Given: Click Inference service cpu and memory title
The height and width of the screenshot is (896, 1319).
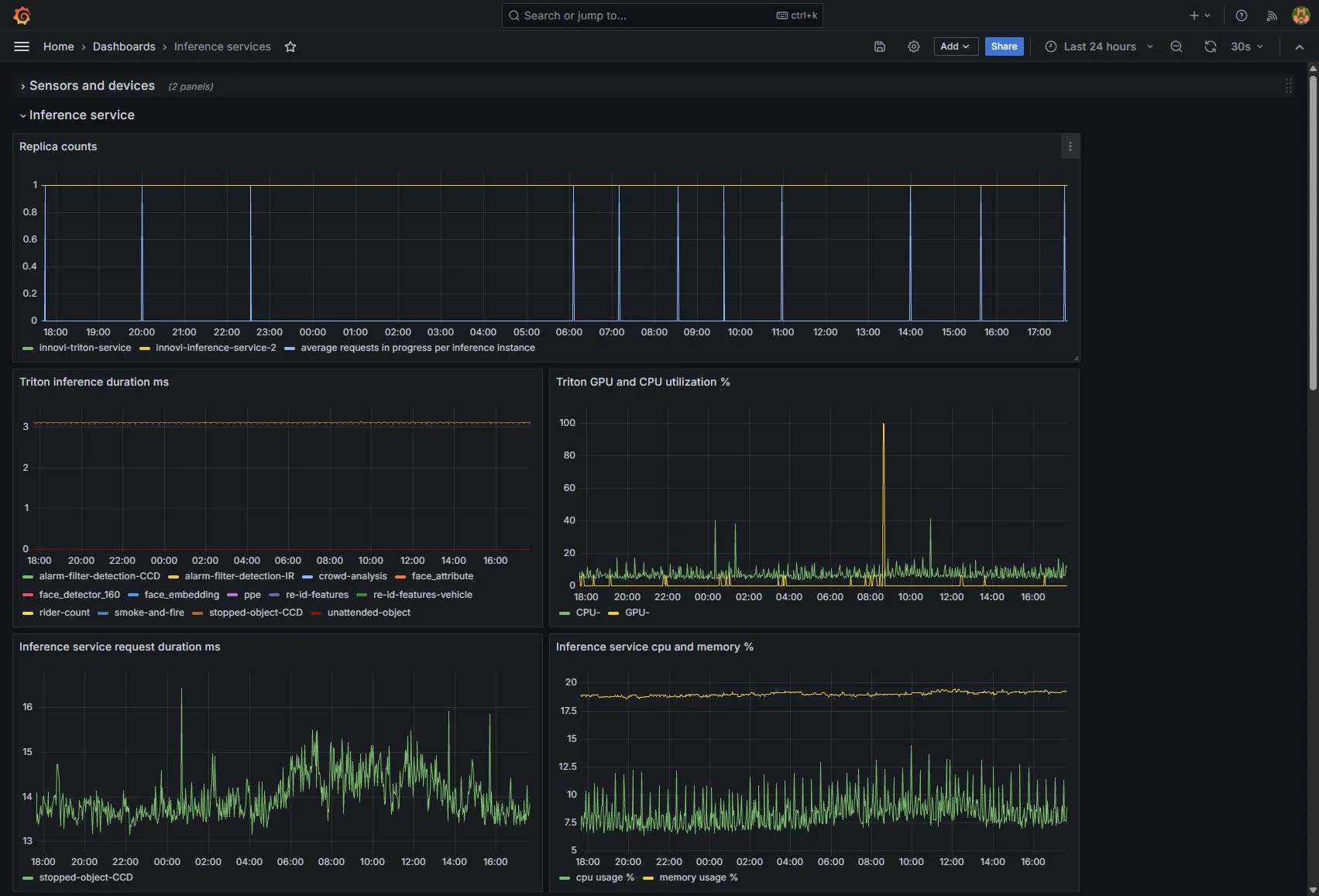Looking at the screenshot, I should pyautogui.click(x=654, y=647).
